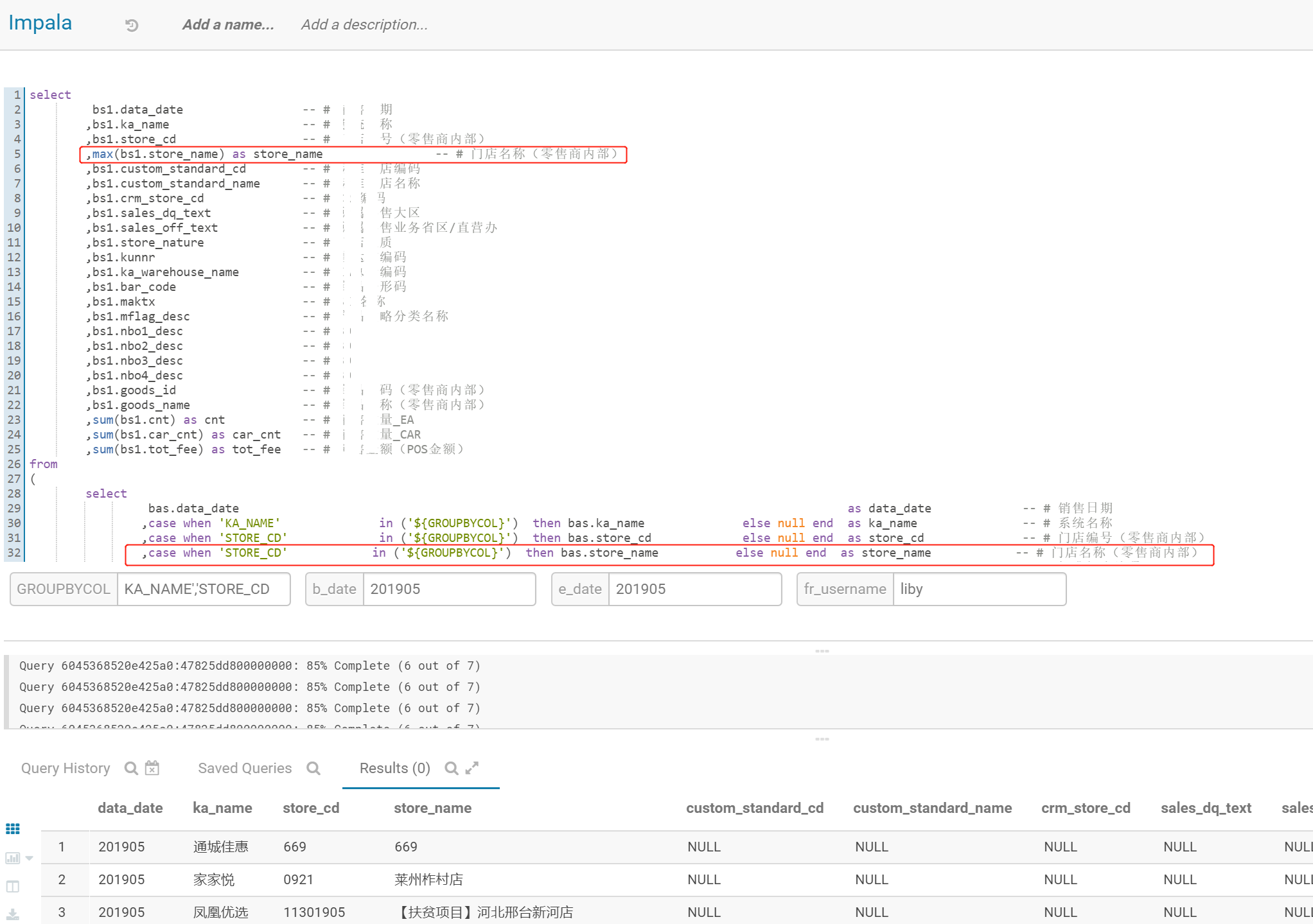Screen dimensions: 1313x924
Task: Grab the editor/log resize handle
Action: click(x=822, y=651)
